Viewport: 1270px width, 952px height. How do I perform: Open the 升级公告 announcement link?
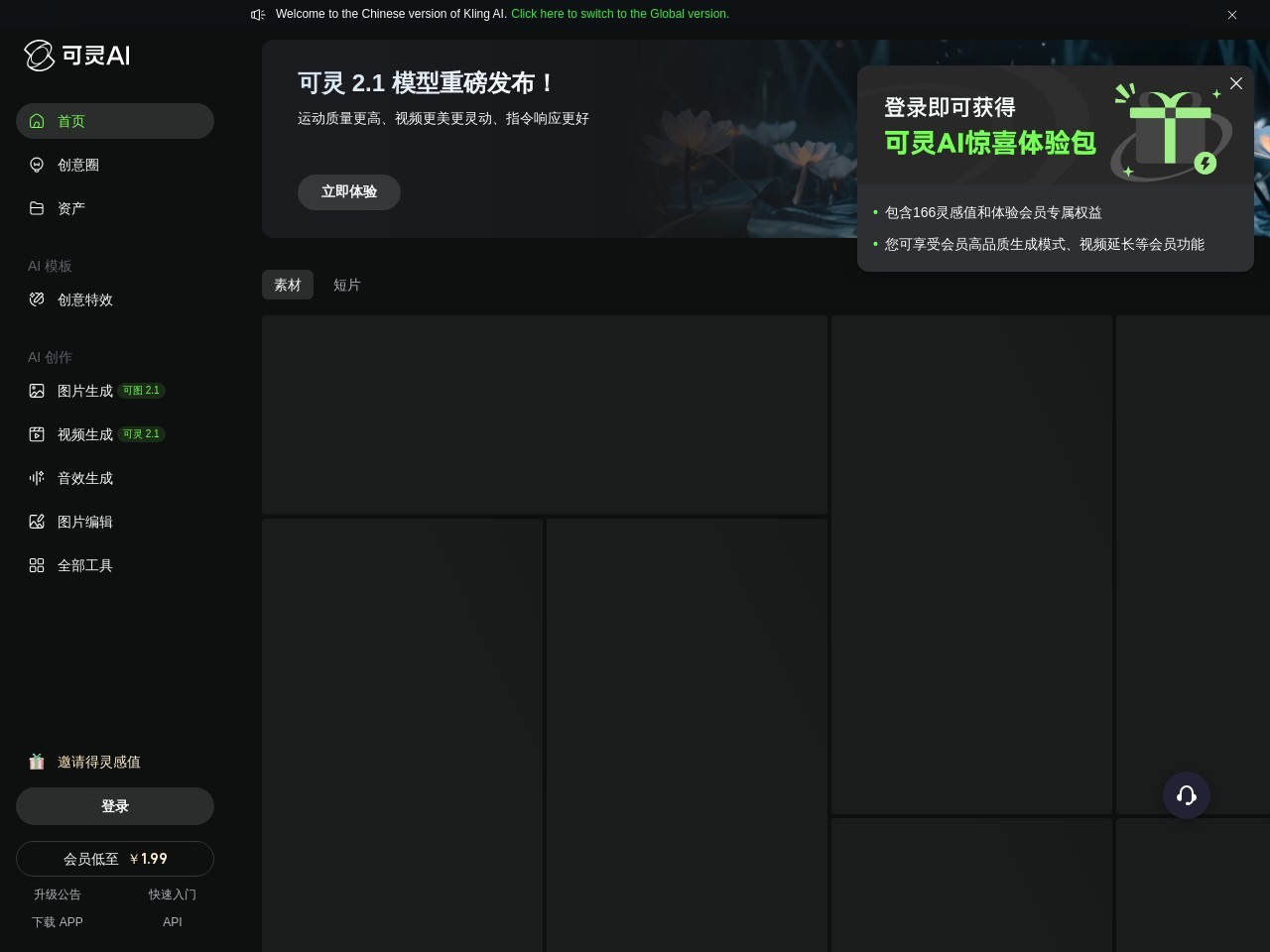[x=58, y=894]
